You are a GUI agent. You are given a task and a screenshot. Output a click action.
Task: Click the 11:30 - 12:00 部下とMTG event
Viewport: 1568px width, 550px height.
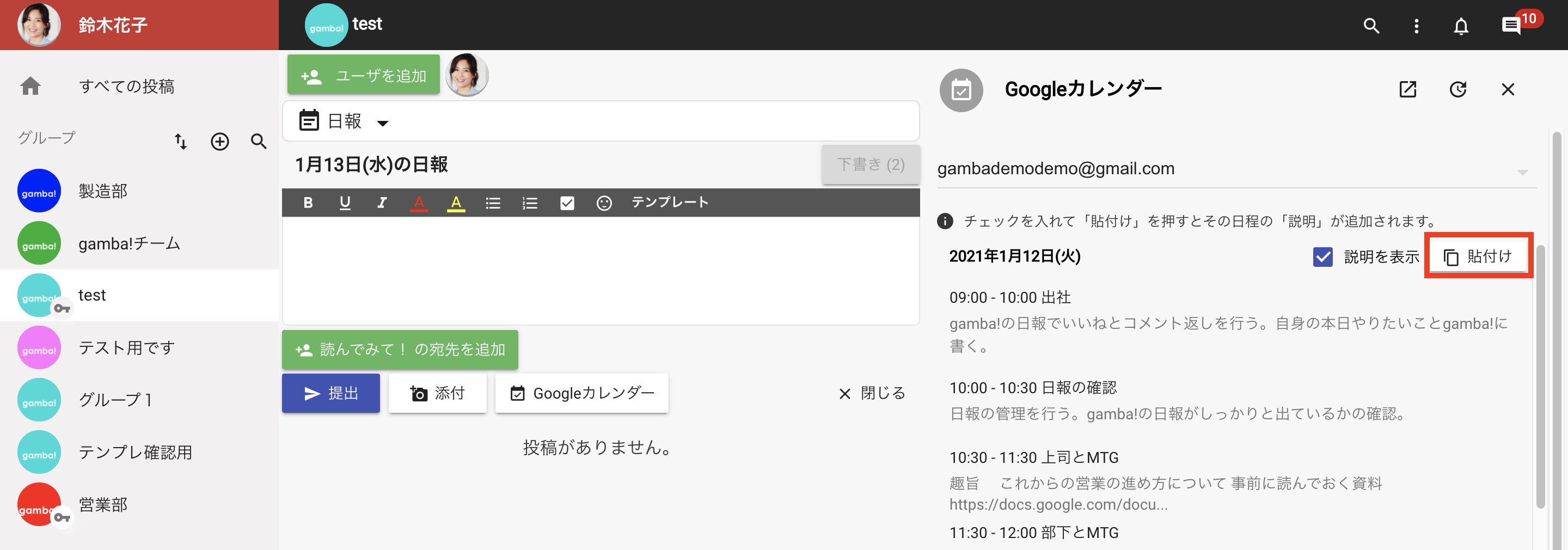click(1033, 533)
